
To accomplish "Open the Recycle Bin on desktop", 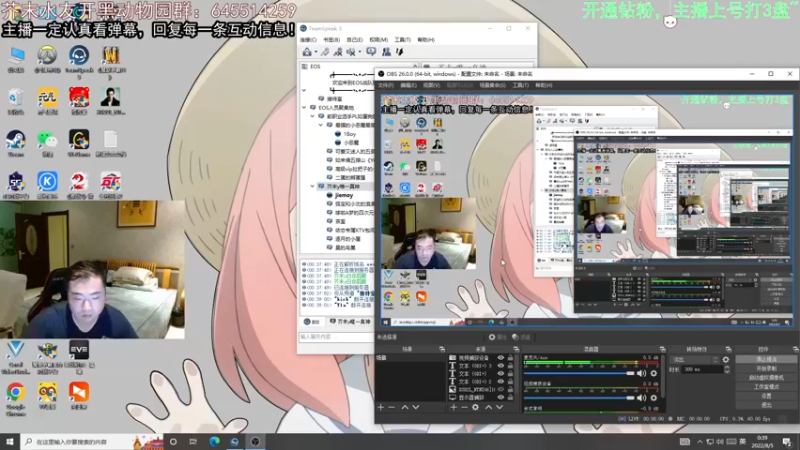I will [16, 100].
